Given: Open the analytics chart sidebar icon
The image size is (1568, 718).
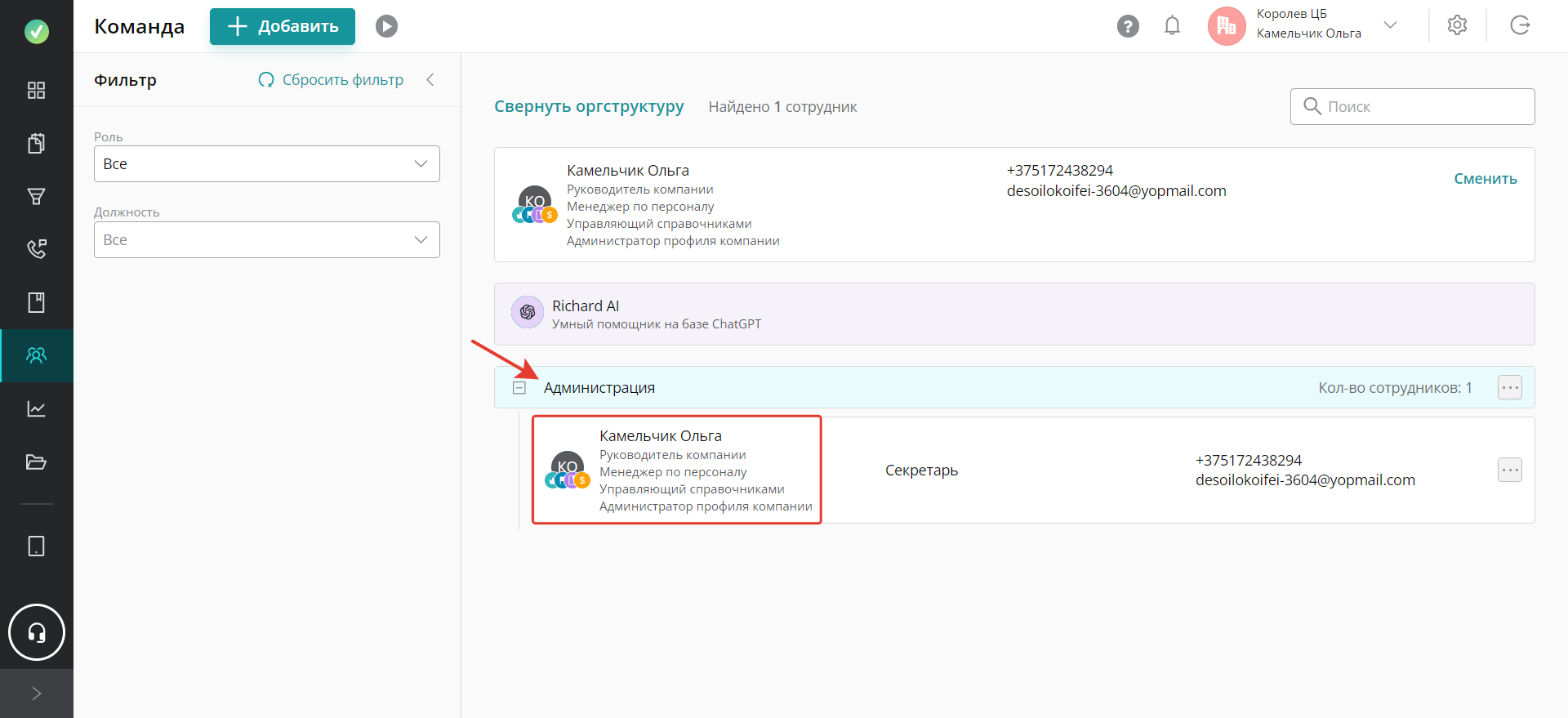Looking at the screenshot, I should [37, 408].
